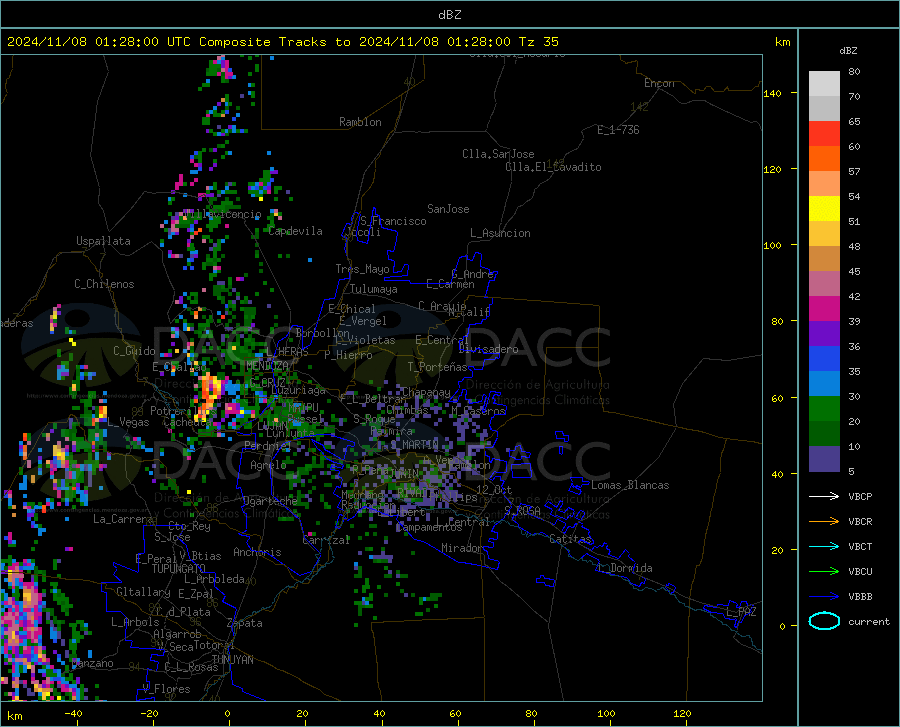Viewport: 900px width, 727px height.
Task: Click the L_Dormida label
Action: click(x=625, y=568)
